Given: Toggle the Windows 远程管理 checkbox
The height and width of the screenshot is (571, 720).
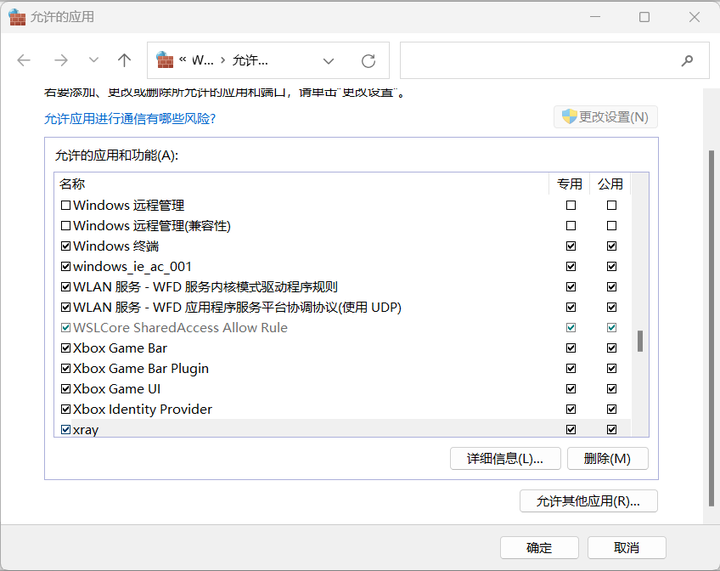Looking at the screenshot, I should (66, 205).
